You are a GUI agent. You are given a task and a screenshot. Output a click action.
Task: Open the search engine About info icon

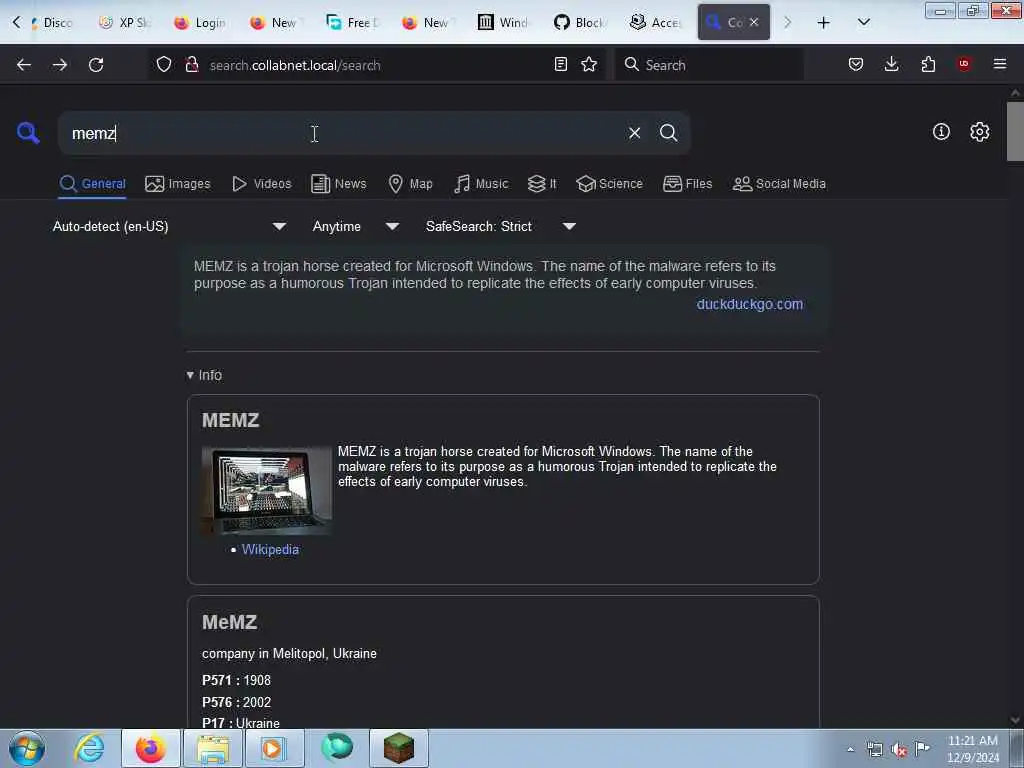click(941, 132)
